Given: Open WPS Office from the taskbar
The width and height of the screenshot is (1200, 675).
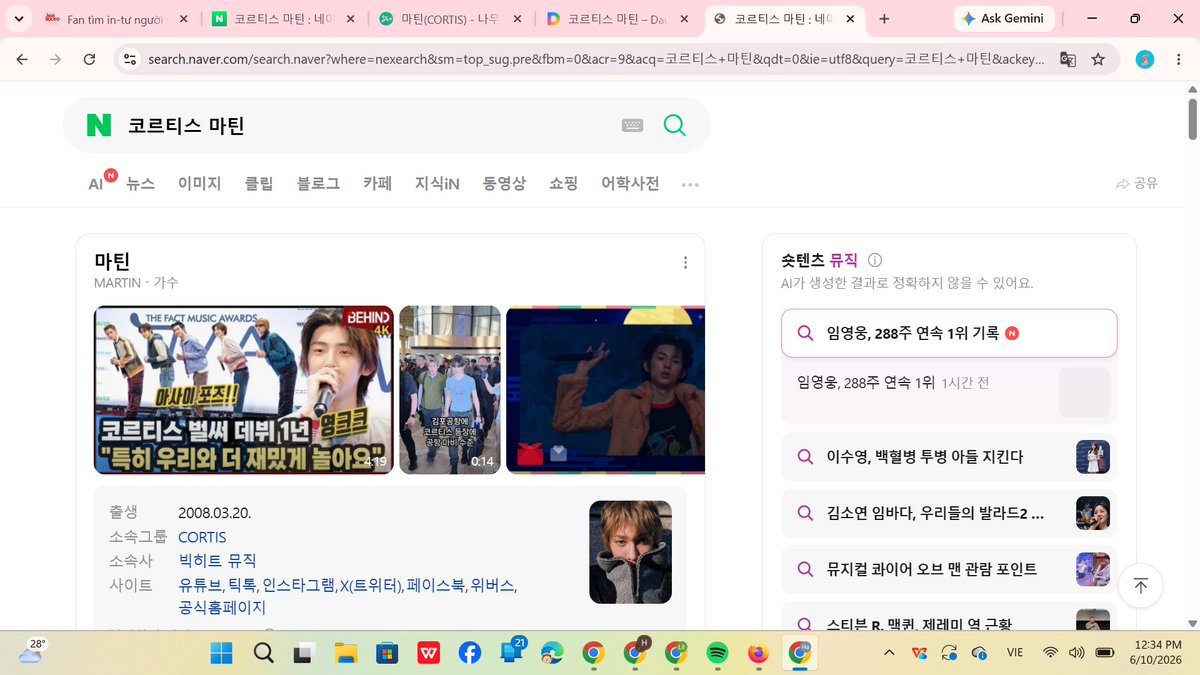Looking at the screenshot, I should pos(428,653).
